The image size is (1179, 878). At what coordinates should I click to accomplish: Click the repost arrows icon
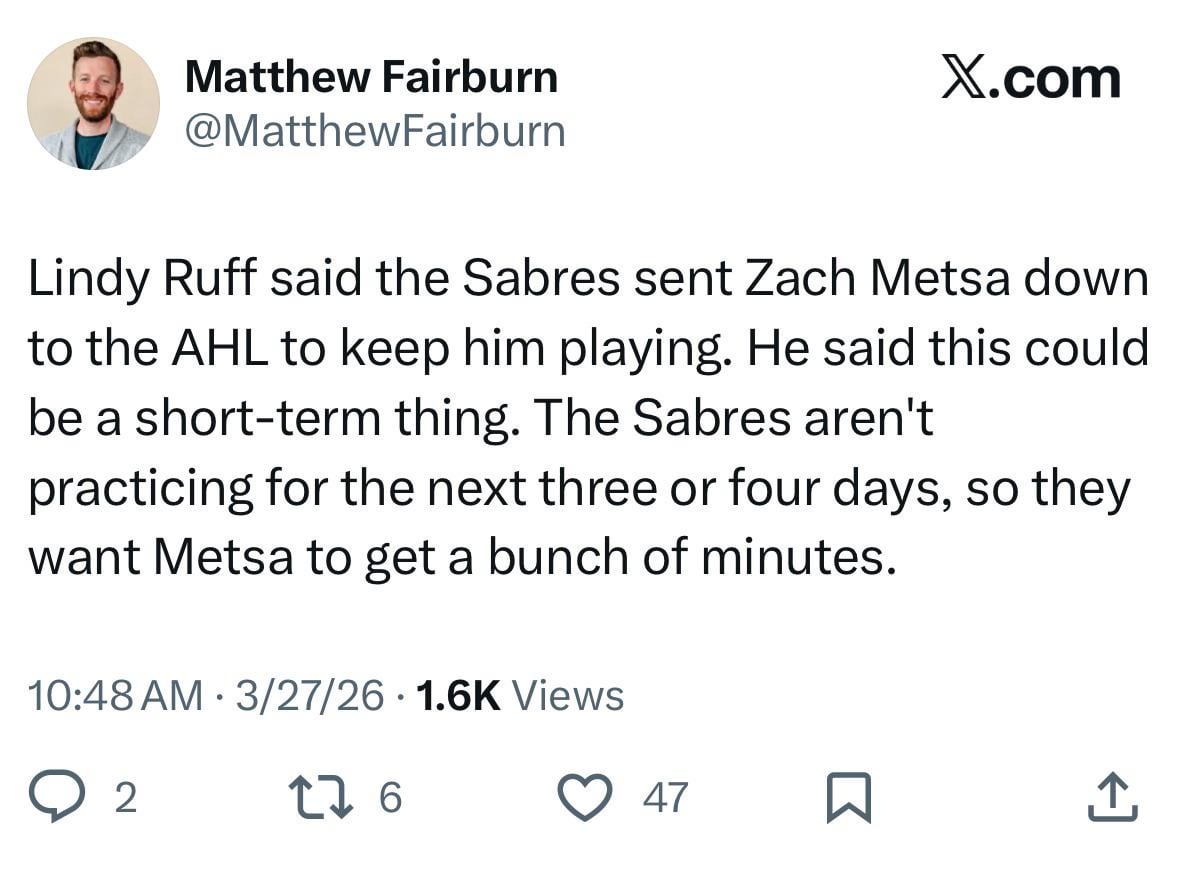(x=321, y=797)
